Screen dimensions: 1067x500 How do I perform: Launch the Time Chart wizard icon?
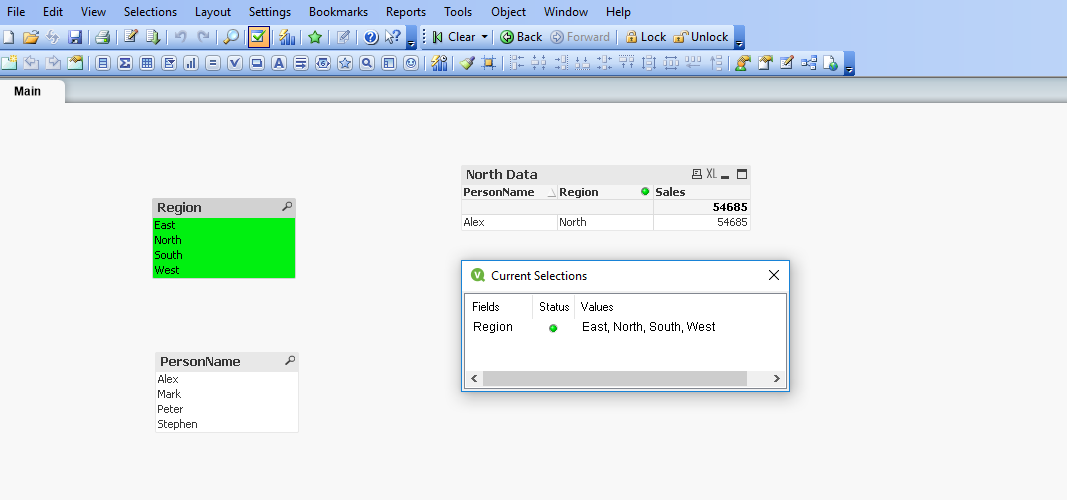(x=440, y=63)
